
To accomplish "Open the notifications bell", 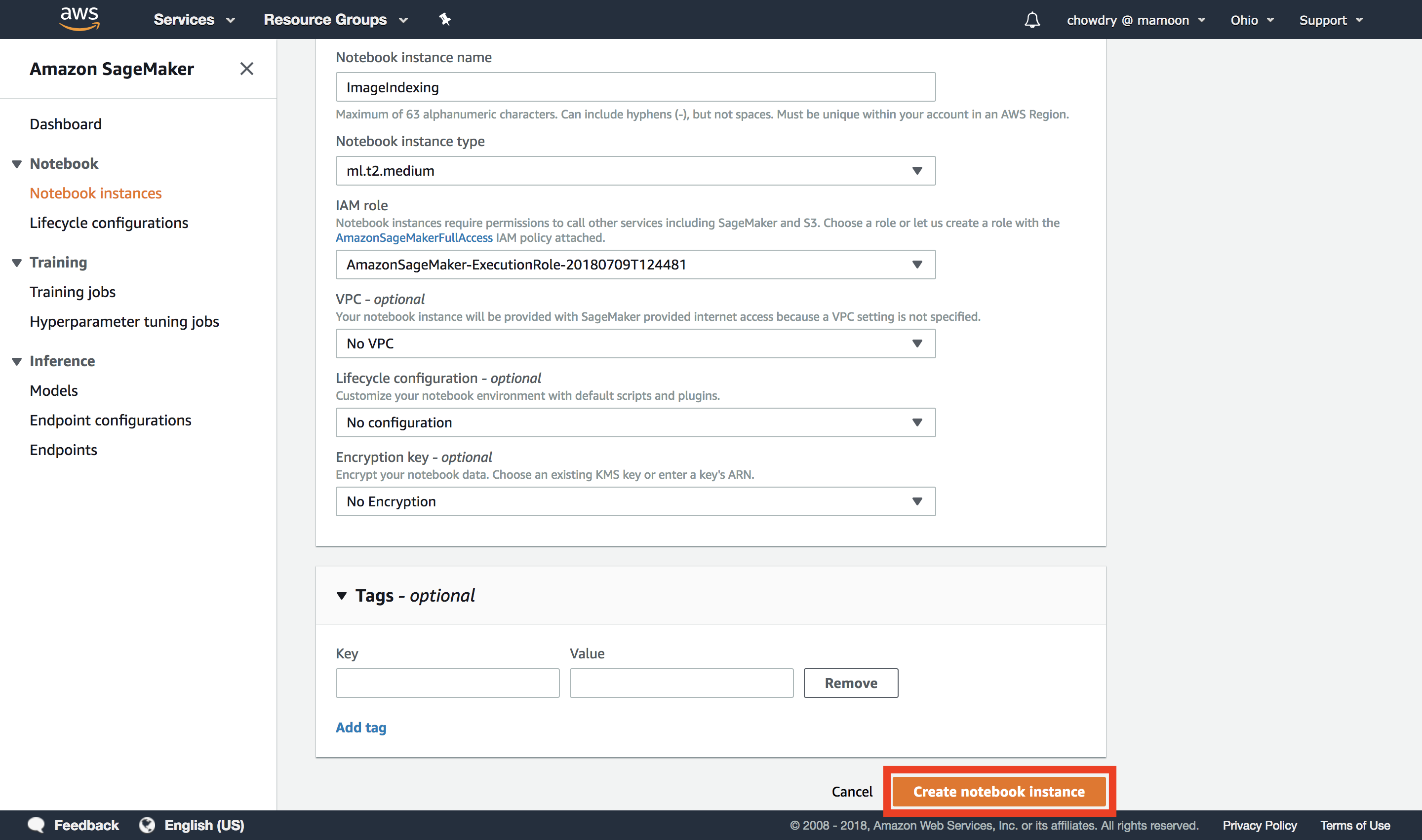I will [1032, 20].
